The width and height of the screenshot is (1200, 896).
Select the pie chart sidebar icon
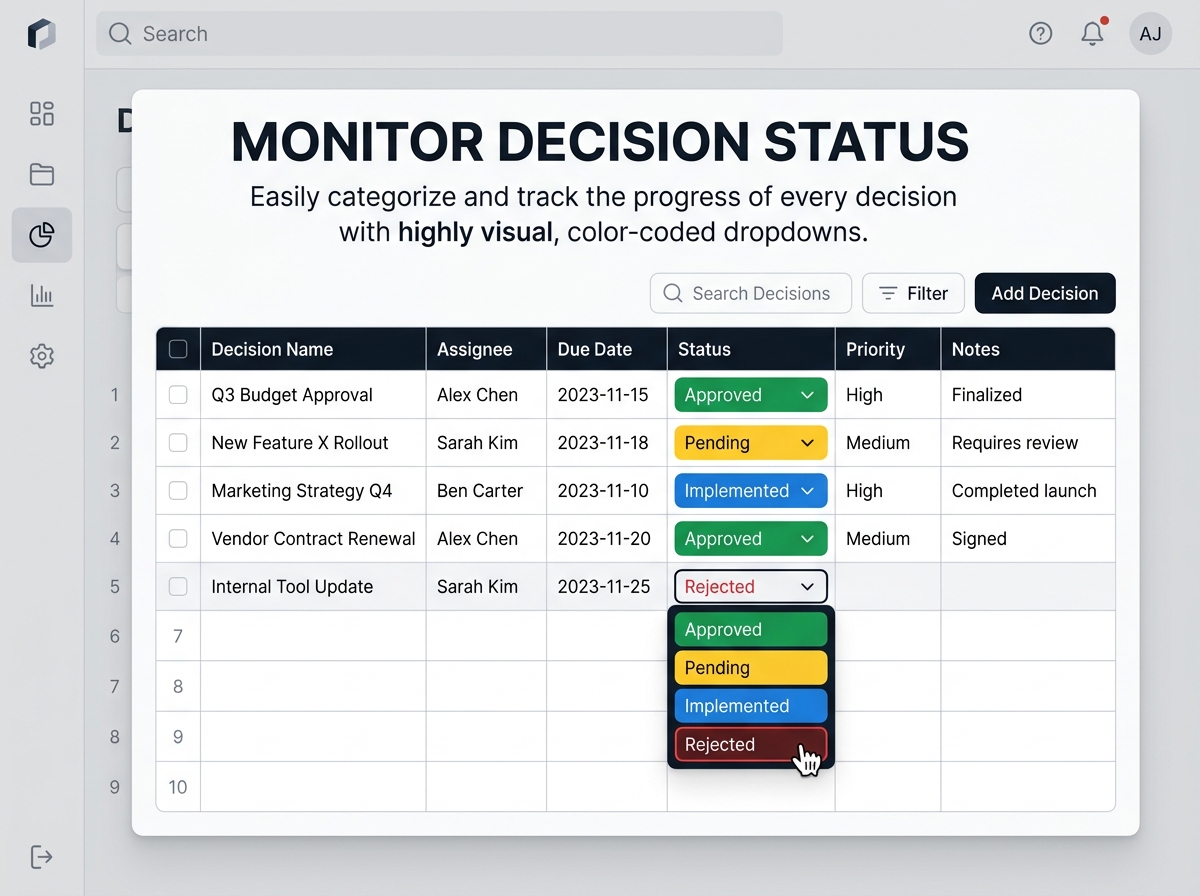click(42, 235)
